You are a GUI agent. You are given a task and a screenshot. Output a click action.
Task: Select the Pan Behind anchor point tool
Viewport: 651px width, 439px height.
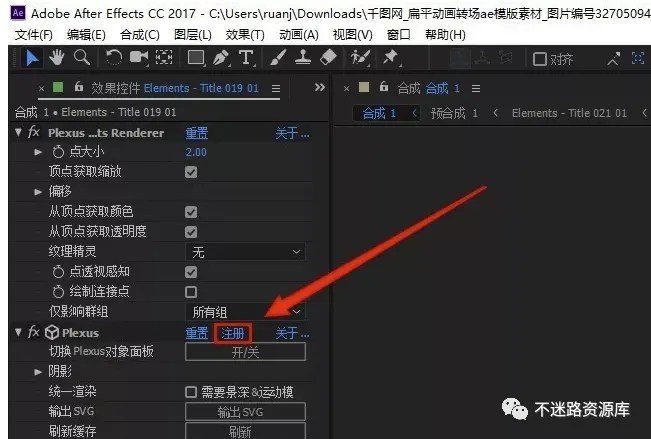click(164, 58)
